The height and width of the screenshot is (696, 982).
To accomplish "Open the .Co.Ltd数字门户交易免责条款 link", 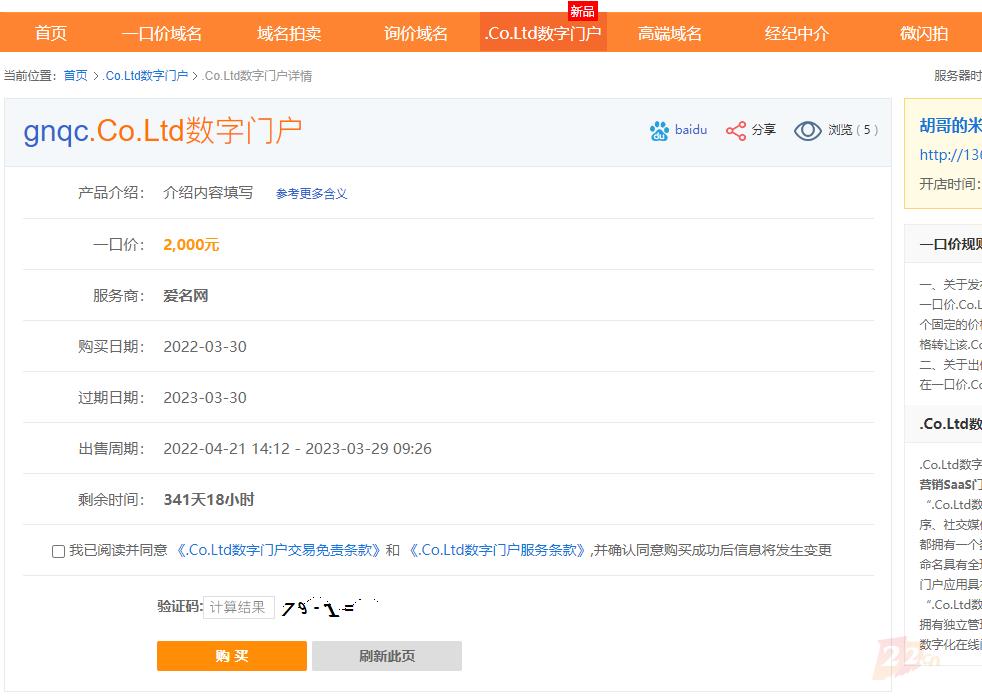I will (278, 550).
